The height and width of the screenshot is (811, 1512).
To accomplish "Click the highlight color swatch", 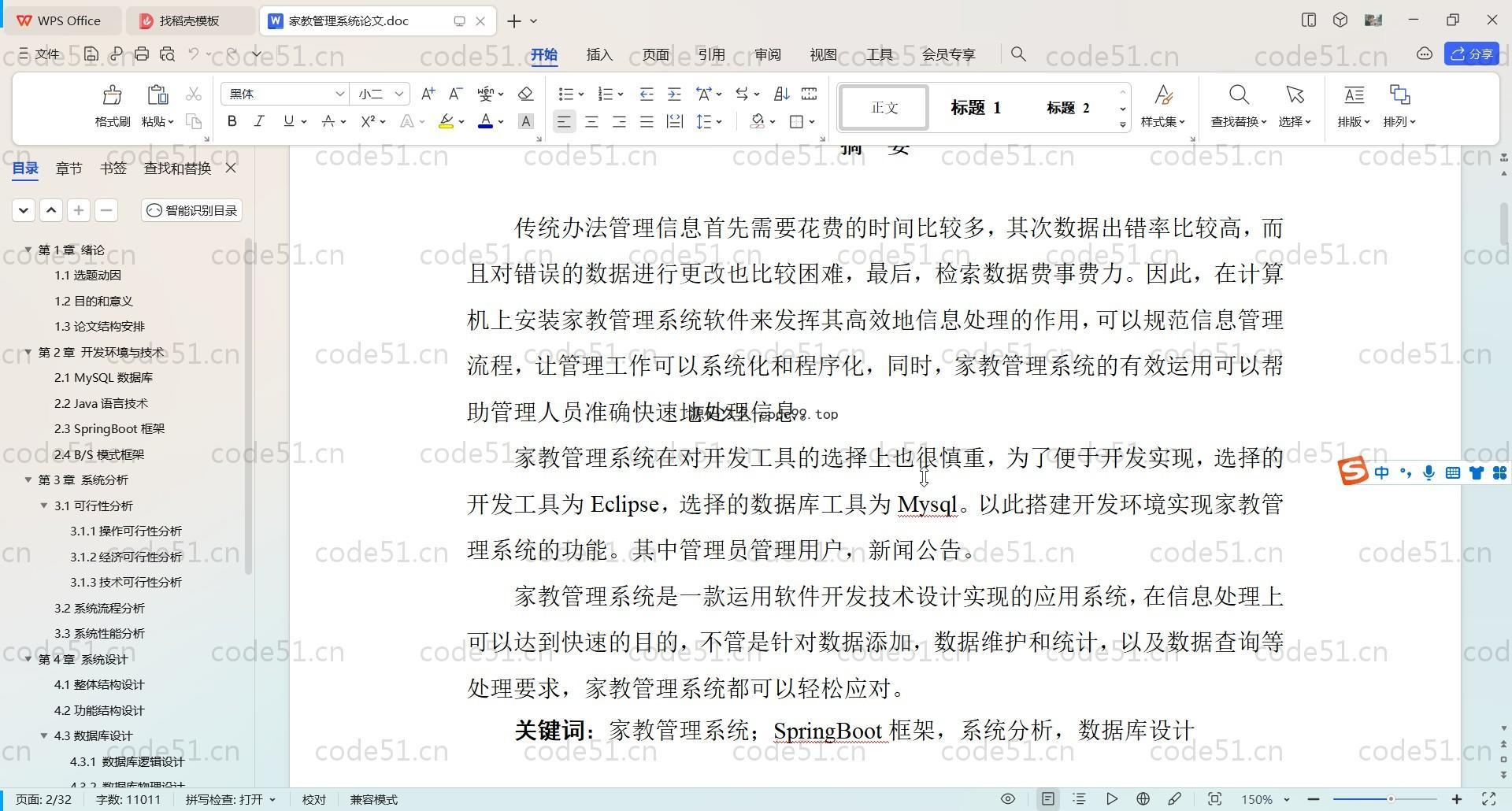I will pos(446,121).
